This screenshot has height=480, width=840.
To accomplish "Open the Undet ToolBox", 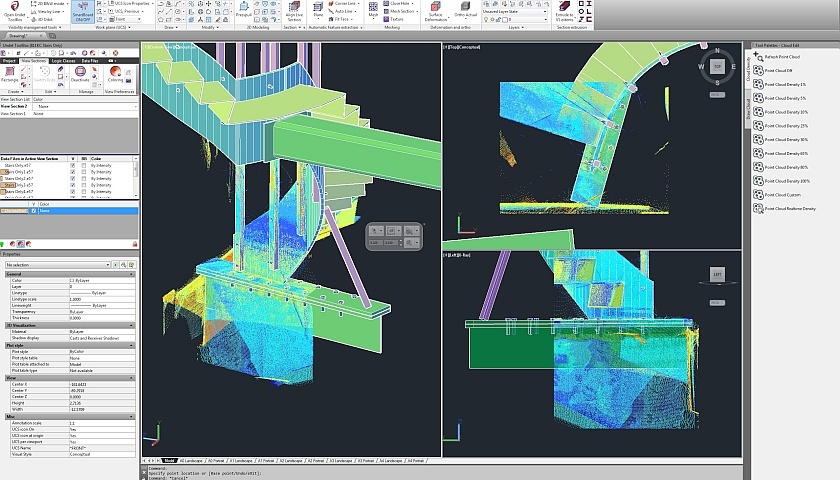I will [x=14, y=11].
